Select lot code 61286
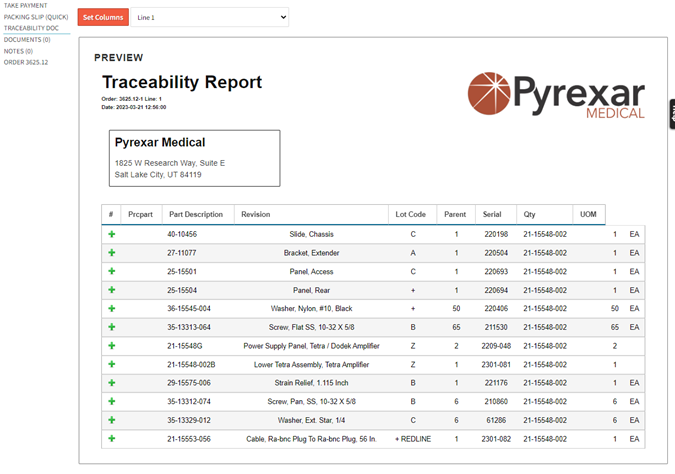The image size is (675, 474). [x=496, y=420]
